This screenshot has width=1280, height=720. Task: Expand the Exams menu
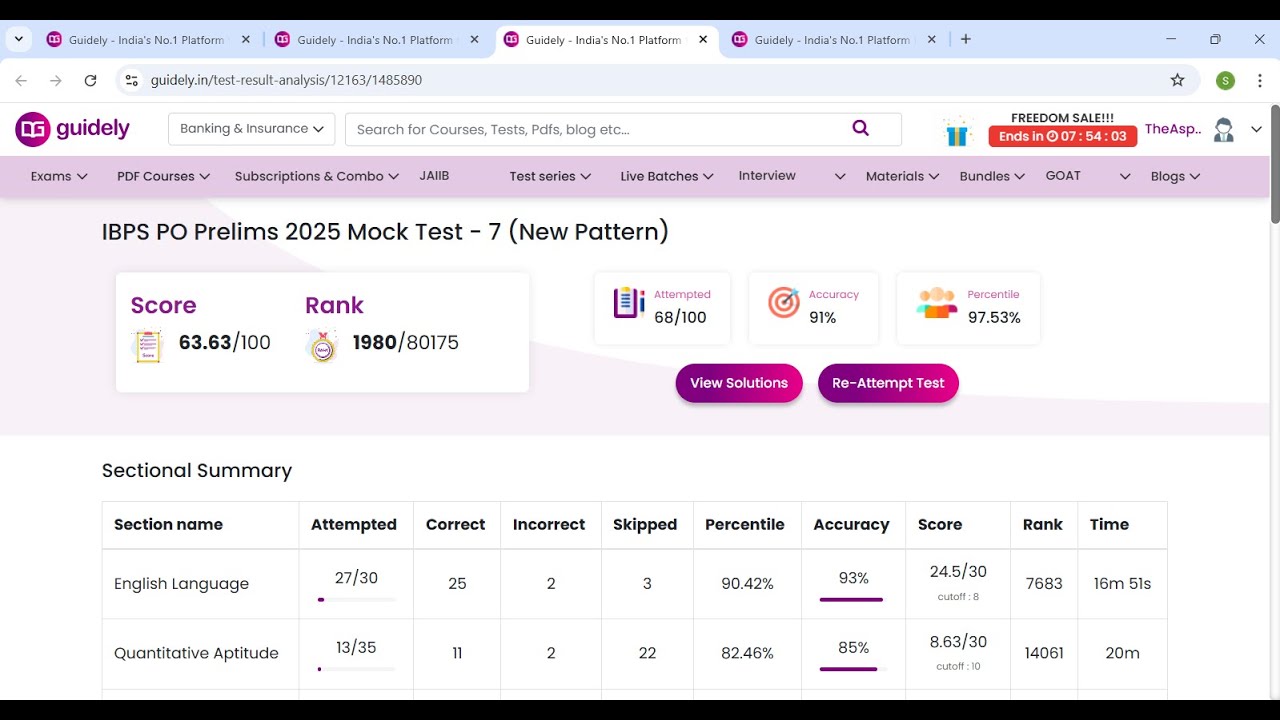(x=59, y=176)
